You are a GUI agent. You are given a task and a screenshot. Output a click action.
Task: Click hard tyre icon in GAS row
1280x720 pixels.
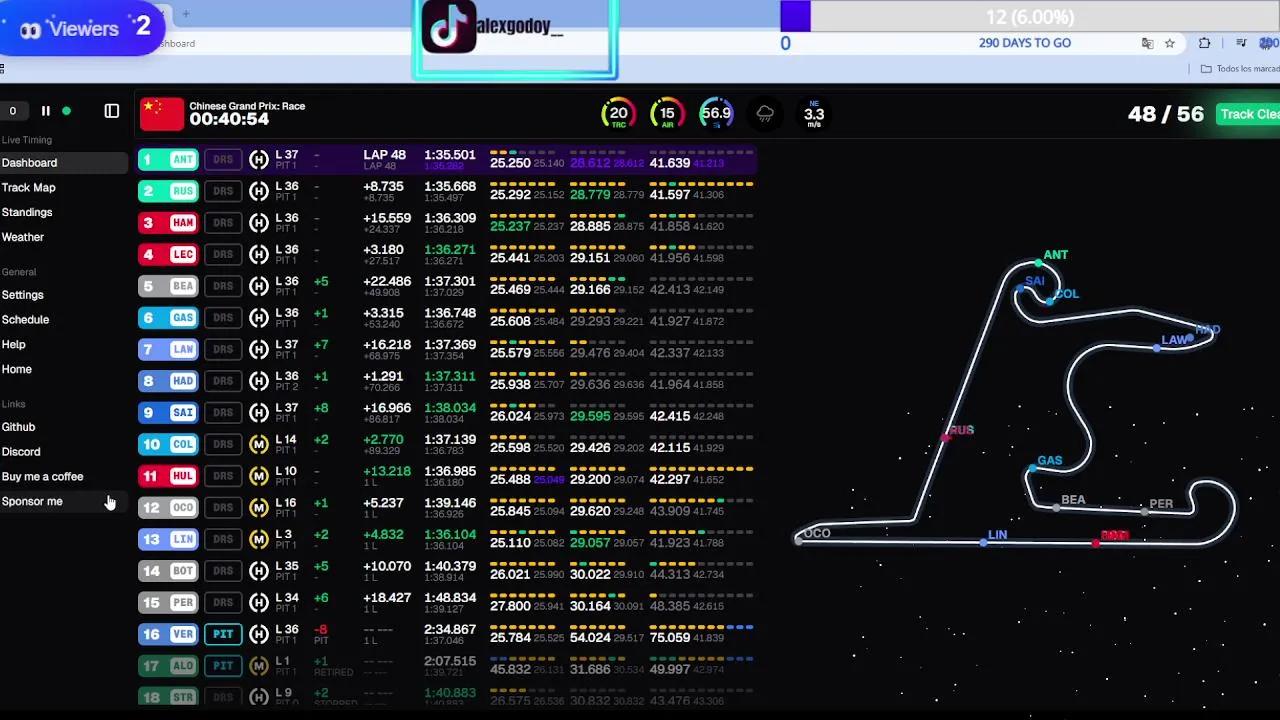coord(259,317)
